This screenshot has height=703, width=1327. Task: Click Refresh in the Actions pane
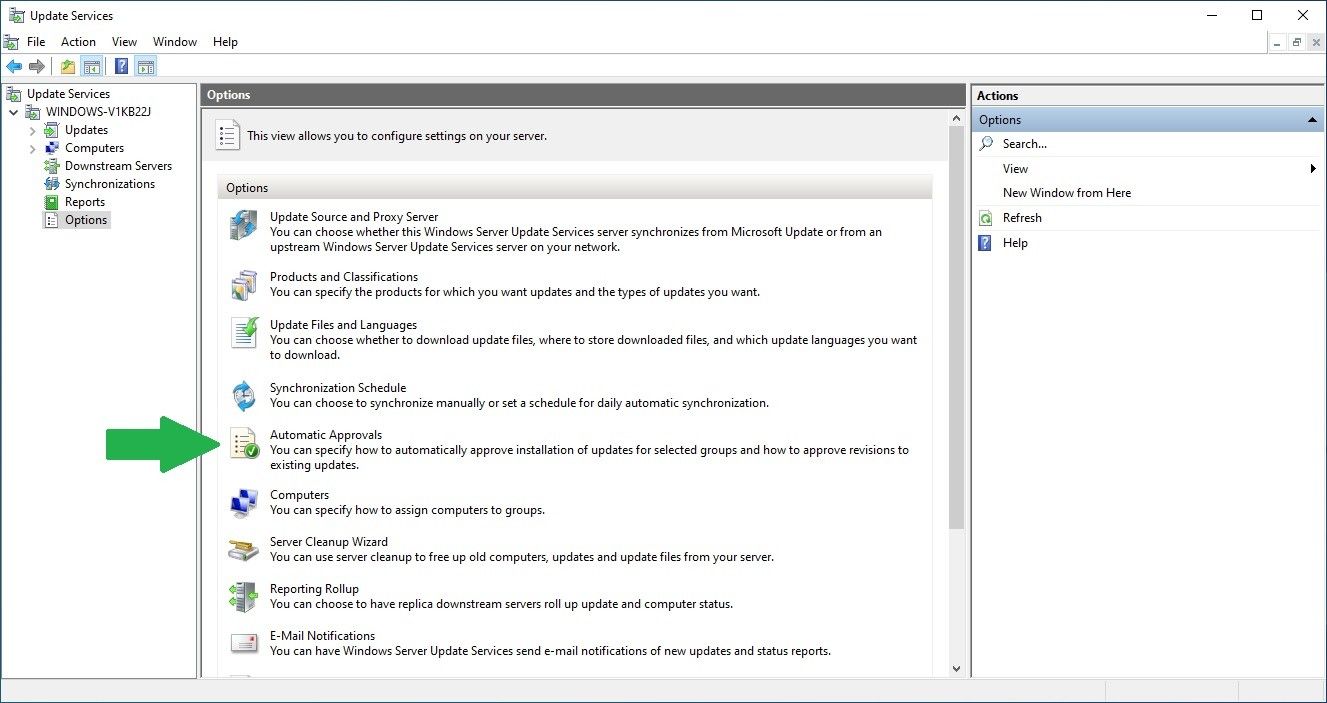(x=1022, y=218)
